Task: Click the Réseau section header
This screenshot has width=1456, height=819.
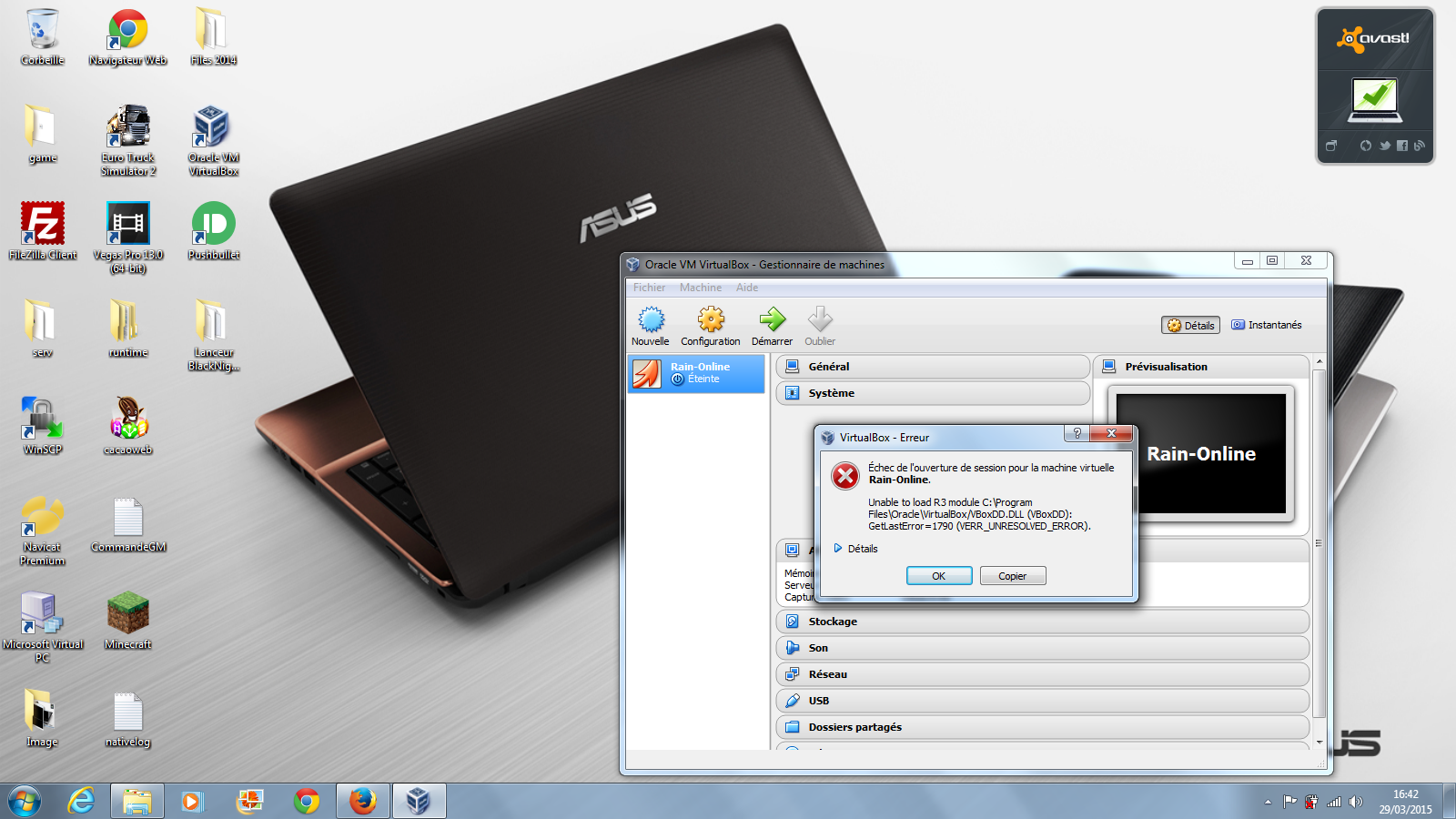Action: coord(1042,674)
